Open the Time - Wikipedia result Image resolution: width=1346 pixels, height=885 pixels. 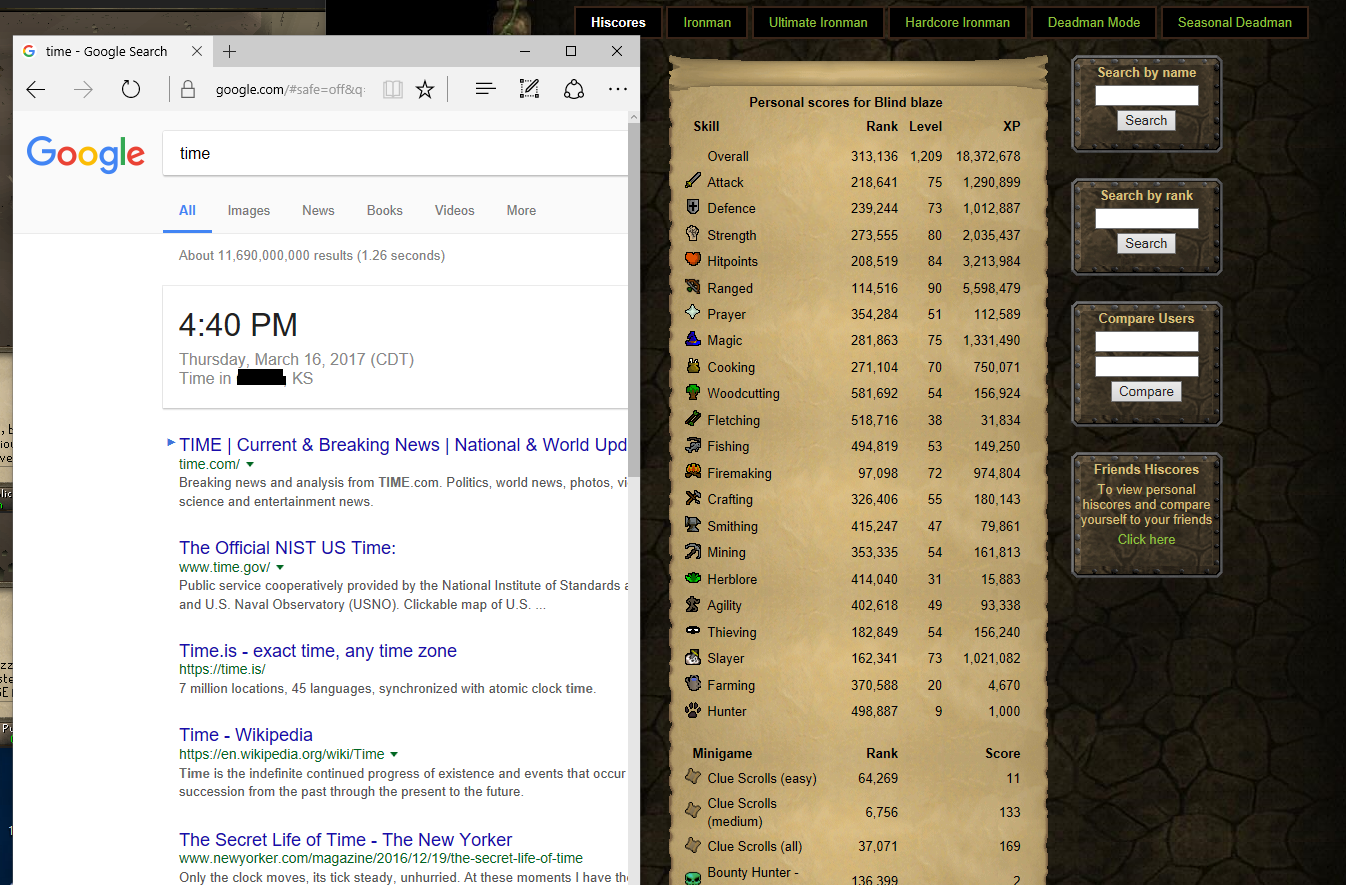pyautogui.click(x=246, y=735)
